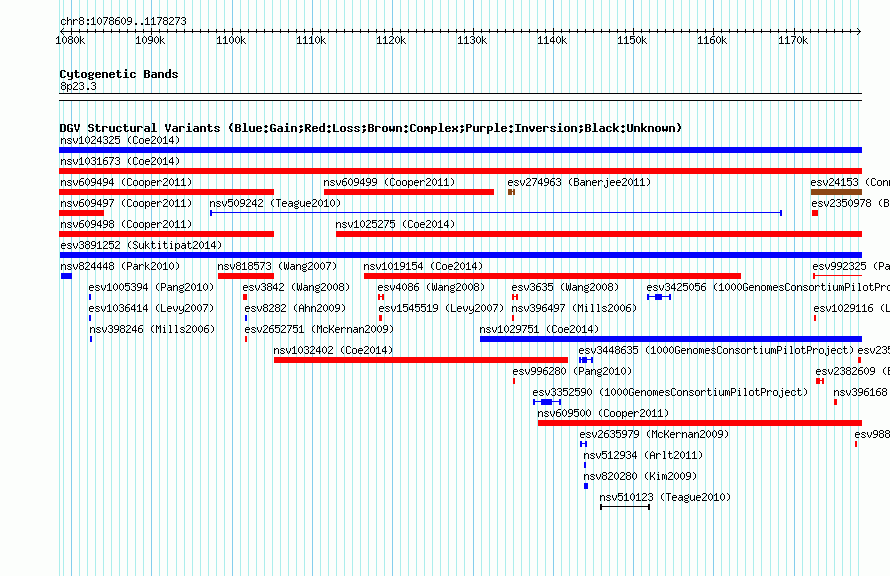Open esv2652751 (McKernan2009) label
This screenshot has width=890, height=576.
click(x=319, y=329)
